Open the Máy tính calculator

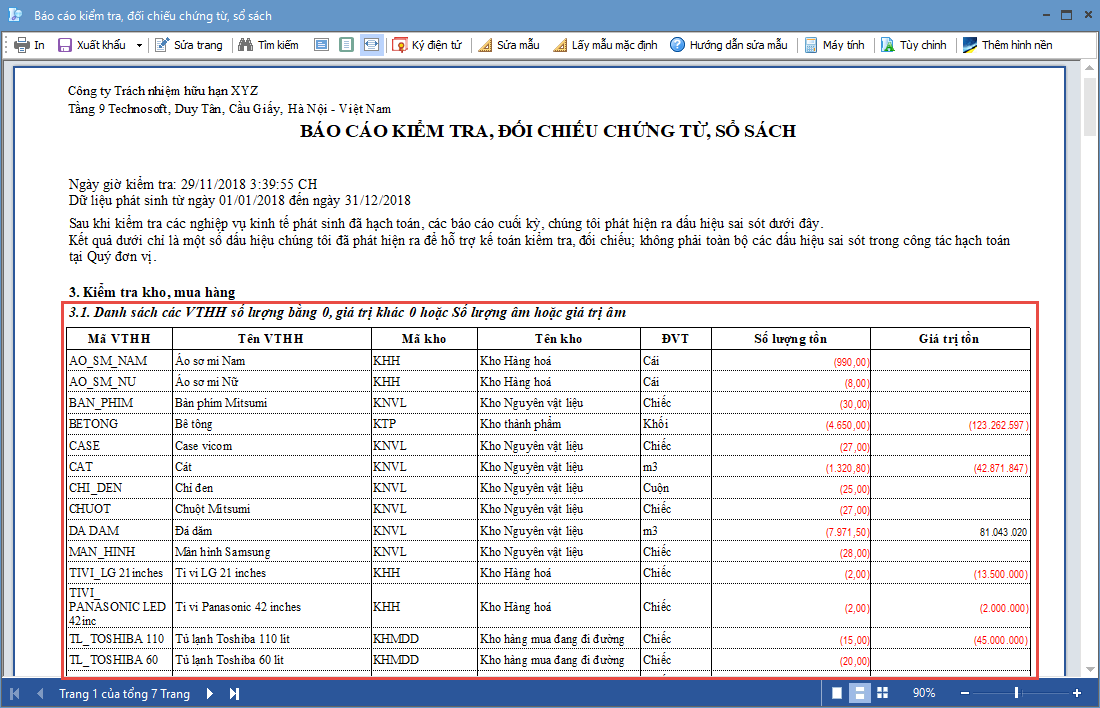click(834, 45)
